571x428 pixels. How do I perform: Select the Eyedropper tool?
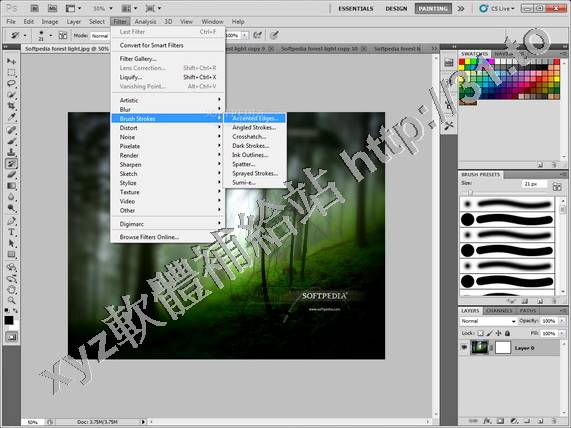[11, 117]
